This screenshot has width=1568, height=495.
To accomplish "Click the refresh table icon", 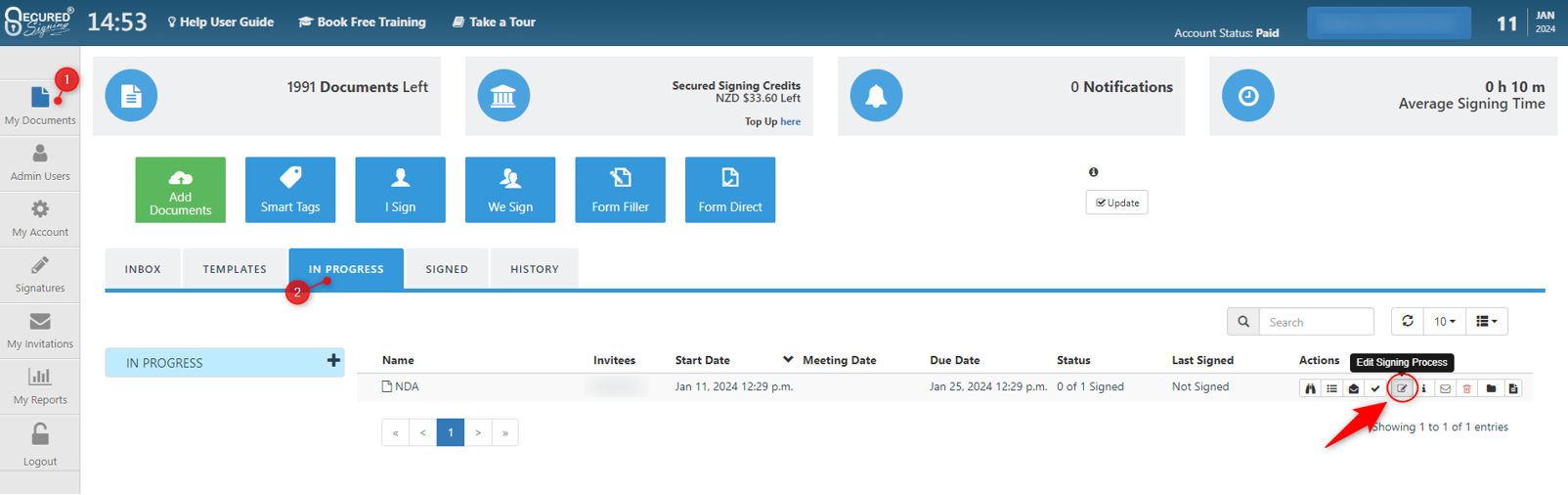I will tap(1408, 321).
